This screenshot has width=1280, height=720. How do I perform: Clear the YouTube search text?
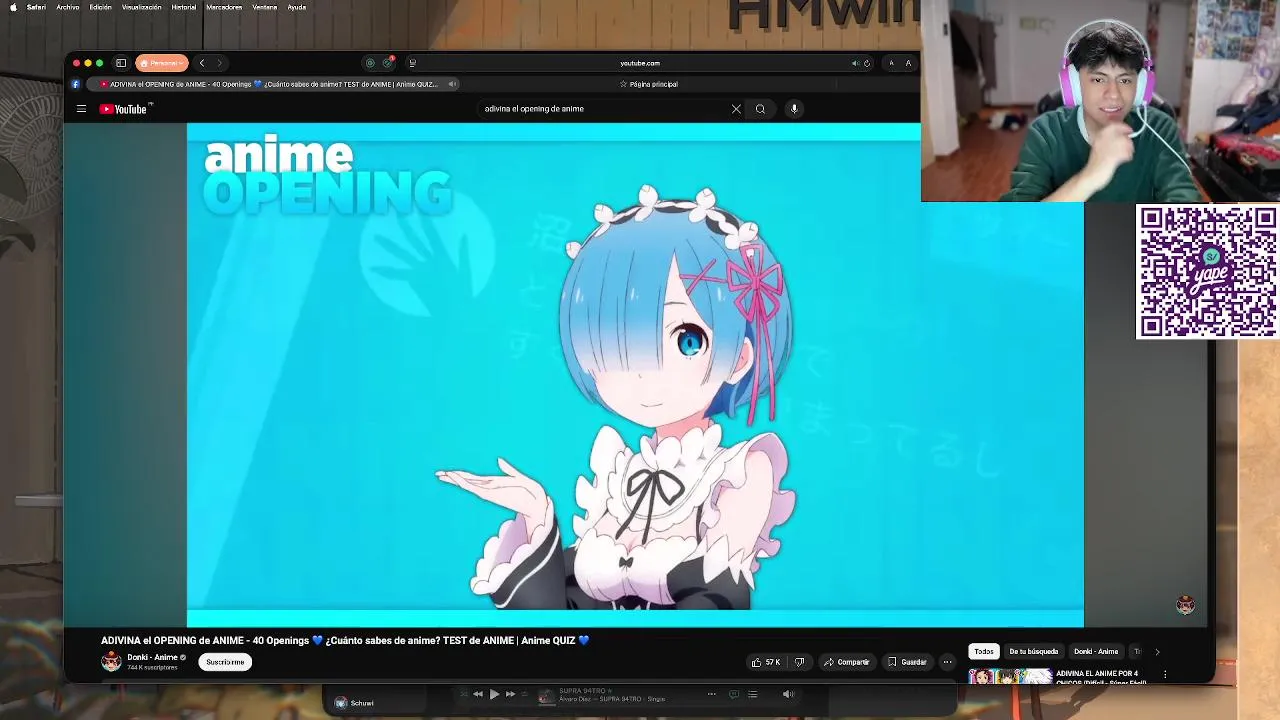click(736, 109)
